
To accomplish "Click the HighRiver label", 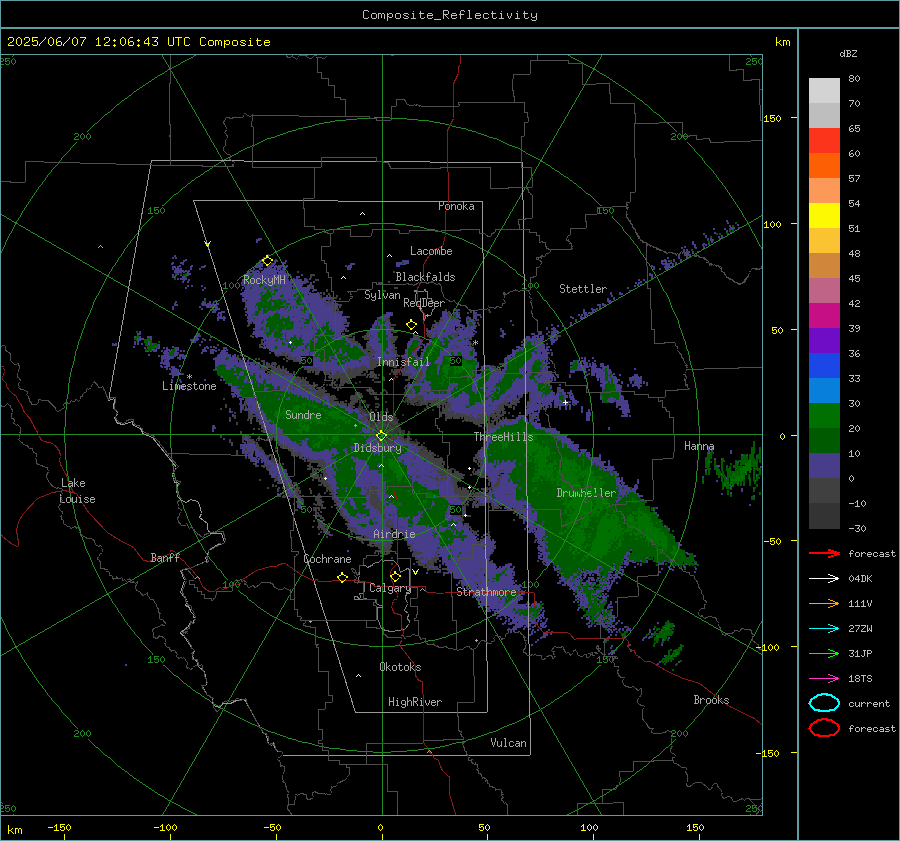I will point(415,702).
